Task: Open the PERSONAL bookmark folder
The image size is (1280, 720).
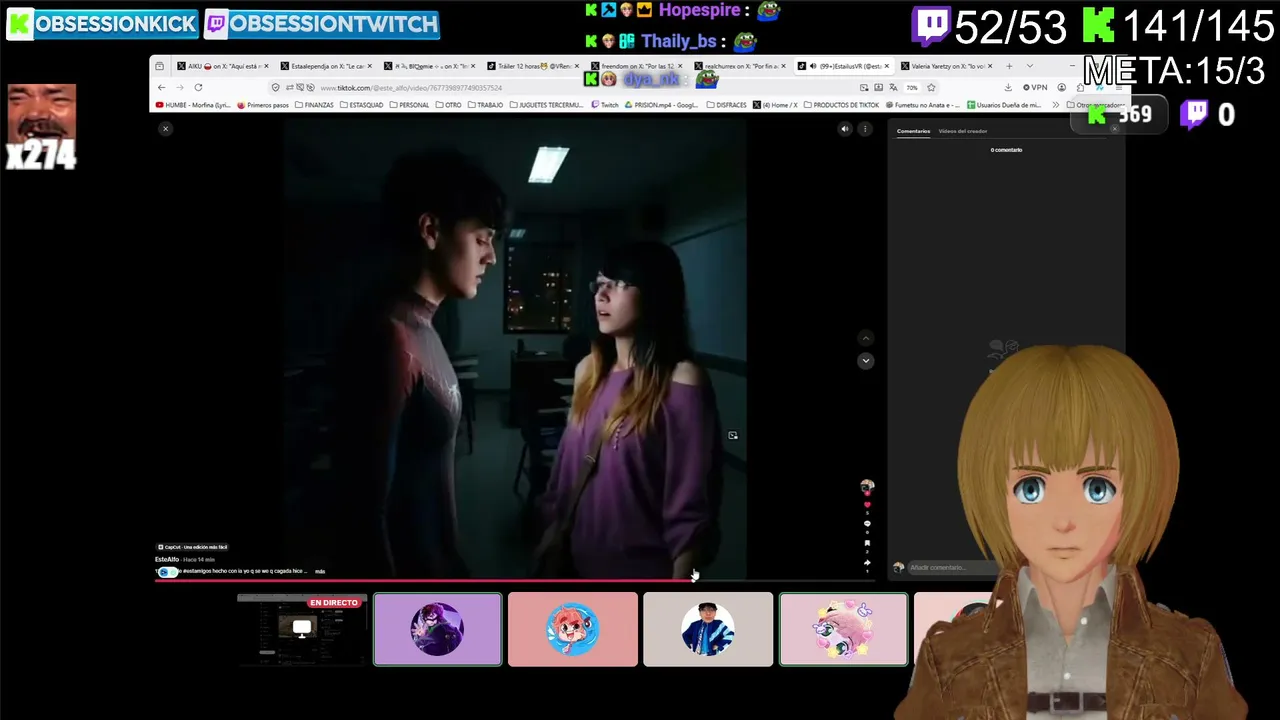Action: (x=410, y=105)
